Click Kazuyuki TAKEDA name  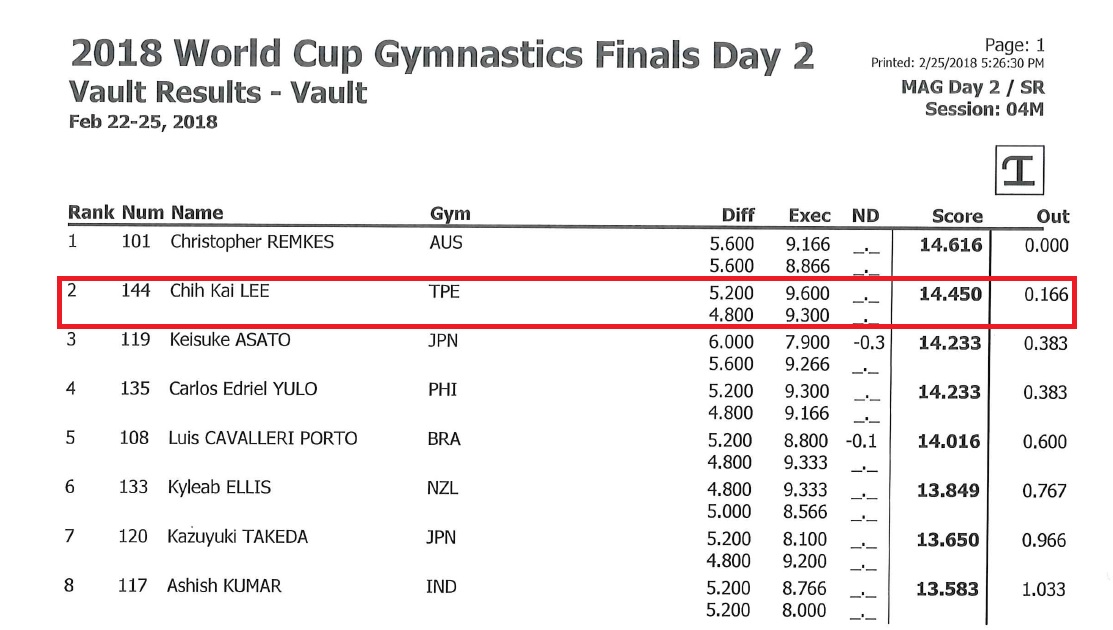tap(238, 536)
